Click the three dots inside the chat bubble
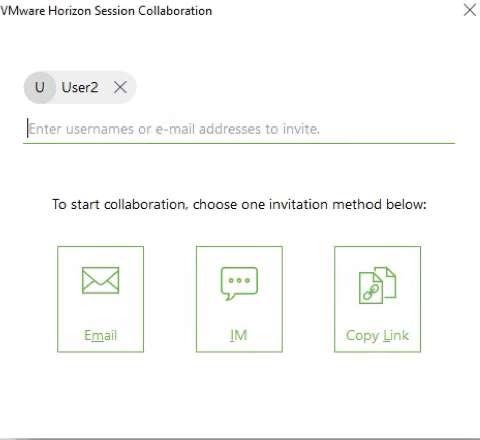The height and width of the screenshot is (440, 480). (239, 280)
